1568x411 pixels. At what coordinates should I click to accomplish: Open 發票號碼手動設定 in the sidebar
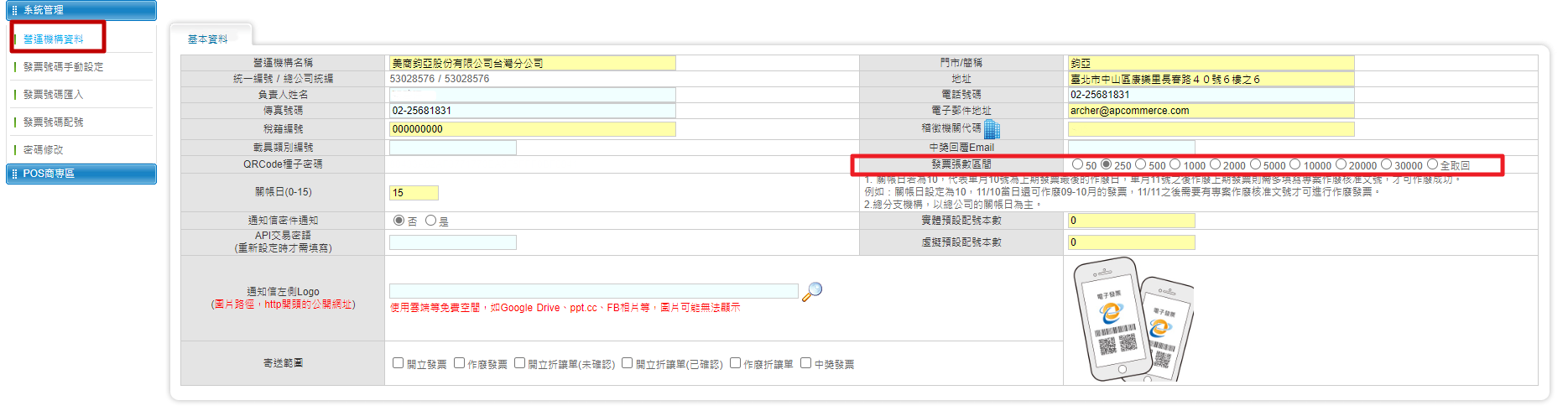(64, 67)
